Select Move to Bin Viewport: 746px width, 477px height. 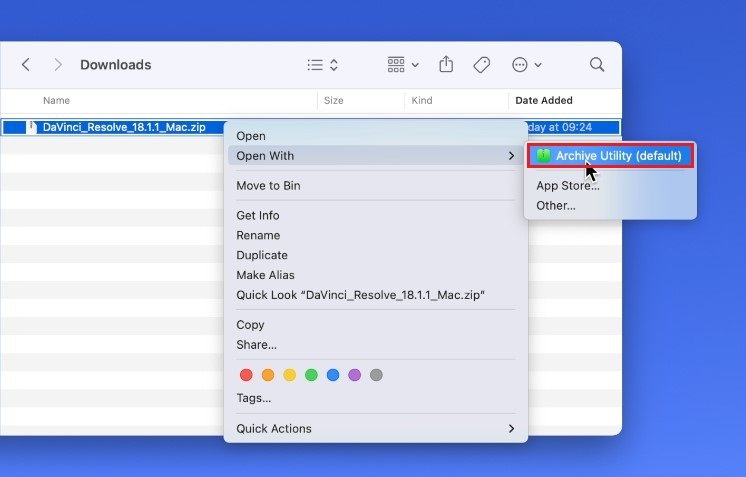375,185
